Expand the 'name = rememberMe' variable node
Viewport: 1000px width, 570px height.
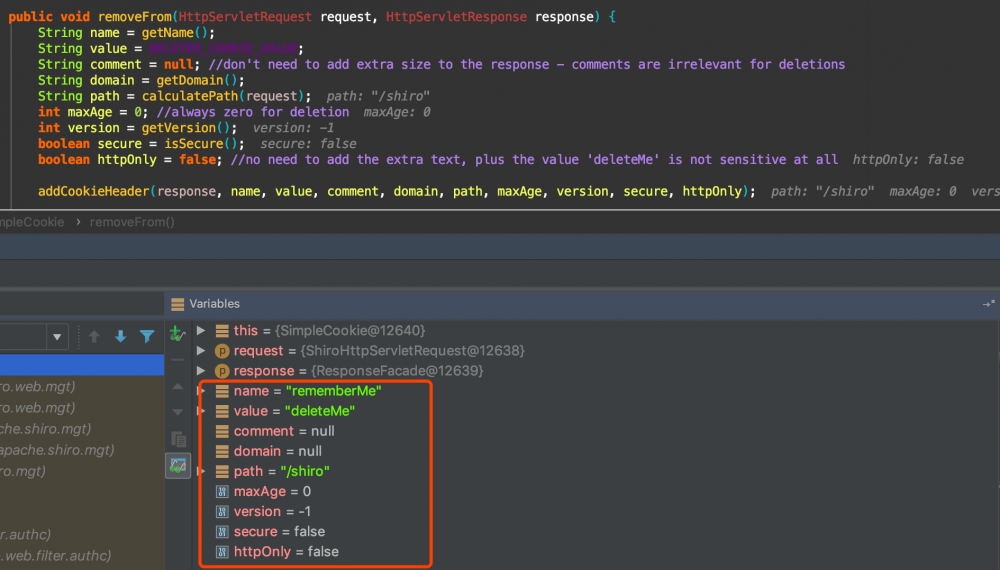click(202, 391)
